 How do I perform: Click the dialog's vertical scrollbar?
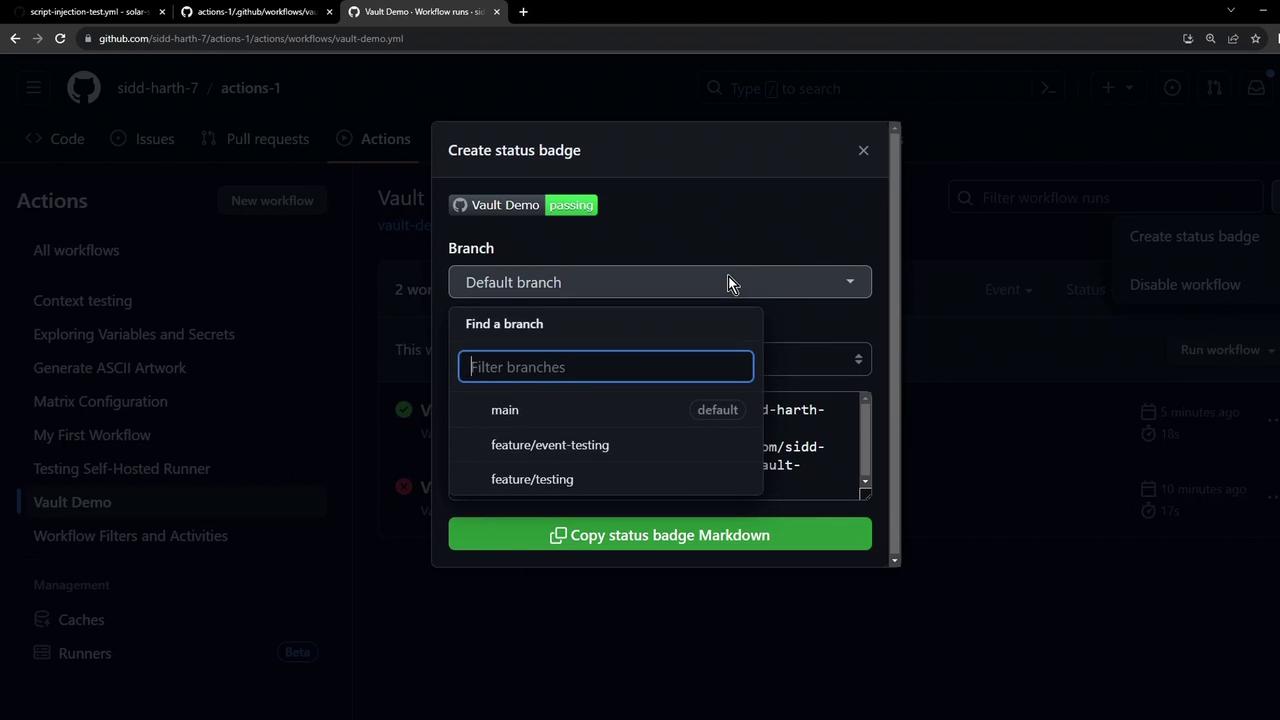click(895, 345)
